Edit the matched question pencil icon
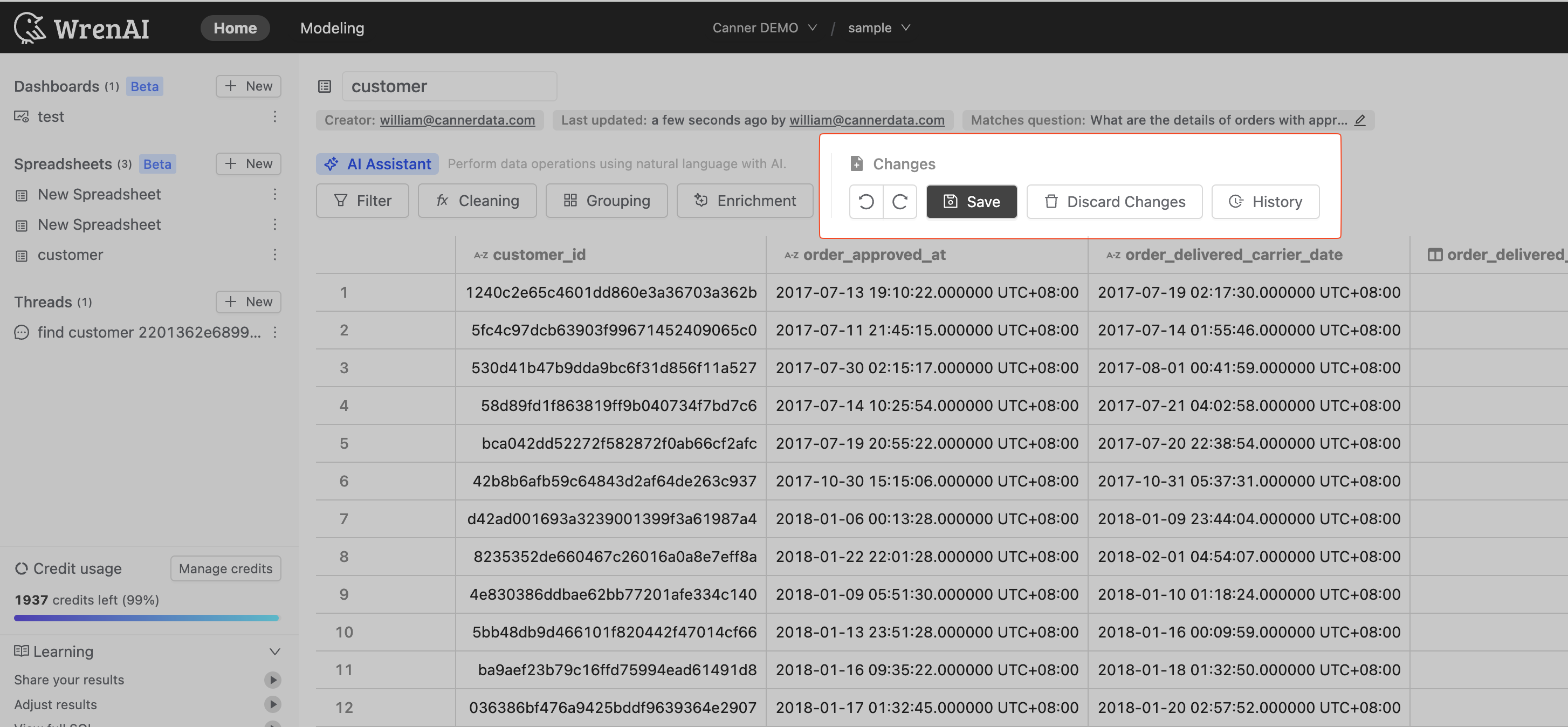 [x=1360, y=120]
